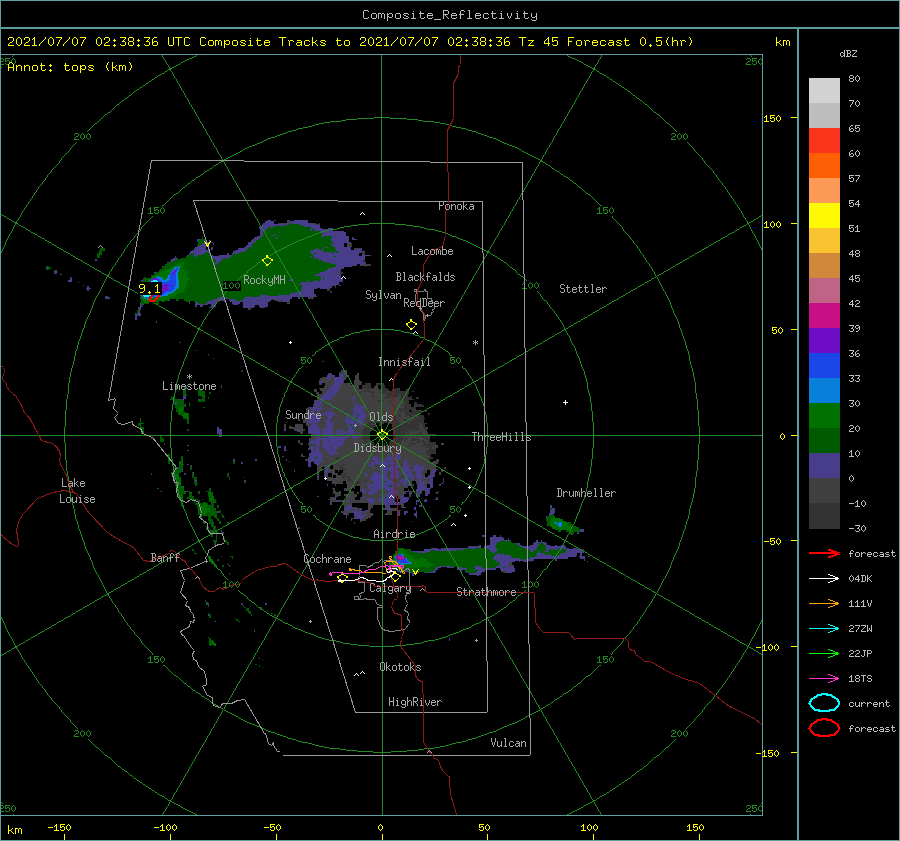
Task: Click the Lake Louise label
Action: [x=77, y=491]
